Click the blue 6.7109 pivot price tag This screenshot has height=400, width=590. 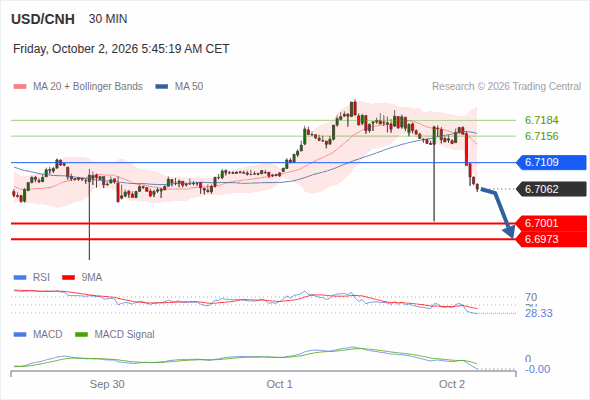[x=551, y=163]
